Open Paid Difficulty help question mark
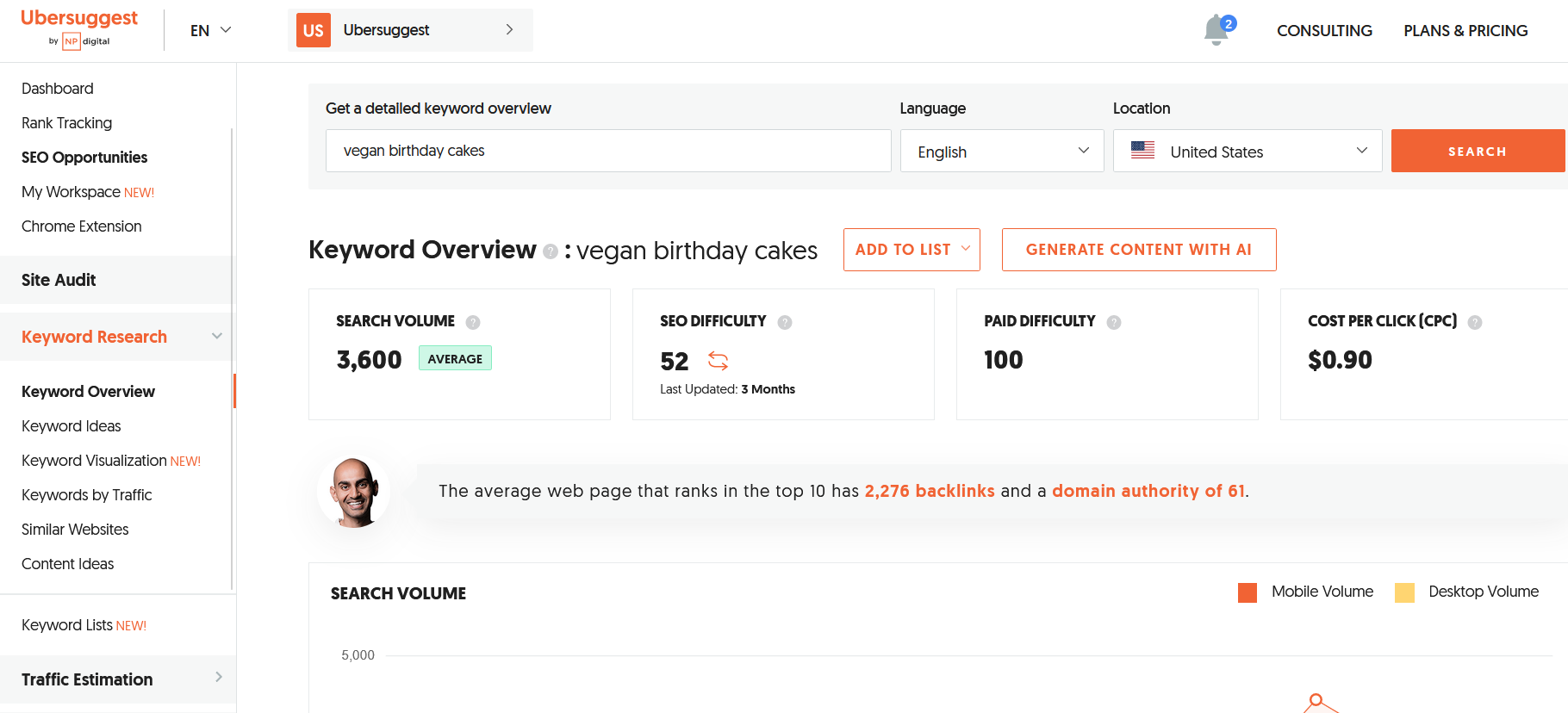 [x=1114, y=322]
